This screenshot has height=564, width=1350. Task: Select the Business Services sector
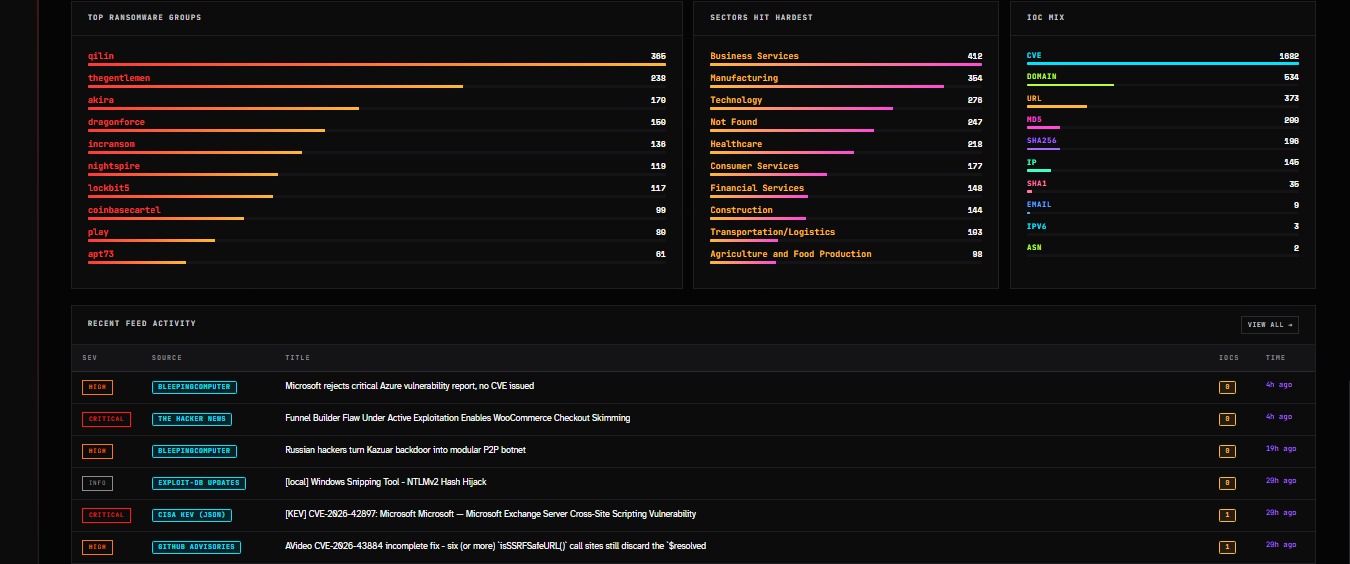point(846,59)
